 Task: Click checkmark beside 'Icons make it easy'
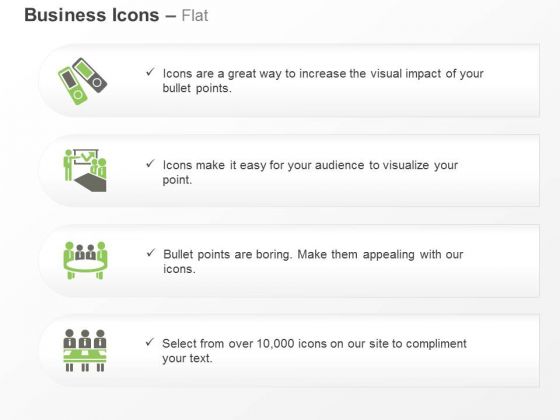pyautogui.click(x=150, y=163)
